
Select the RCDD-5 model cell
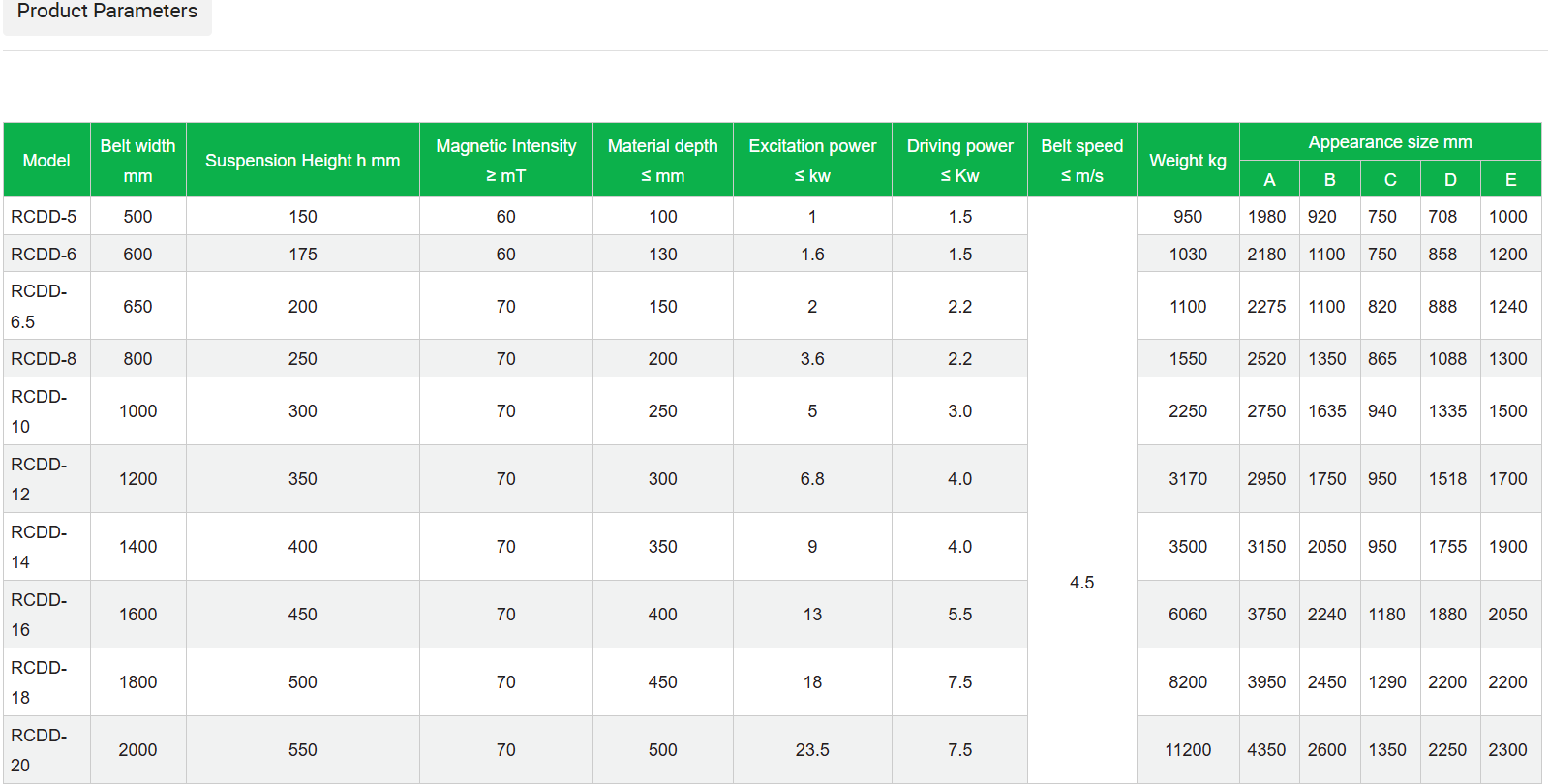[x=44, y=217]
